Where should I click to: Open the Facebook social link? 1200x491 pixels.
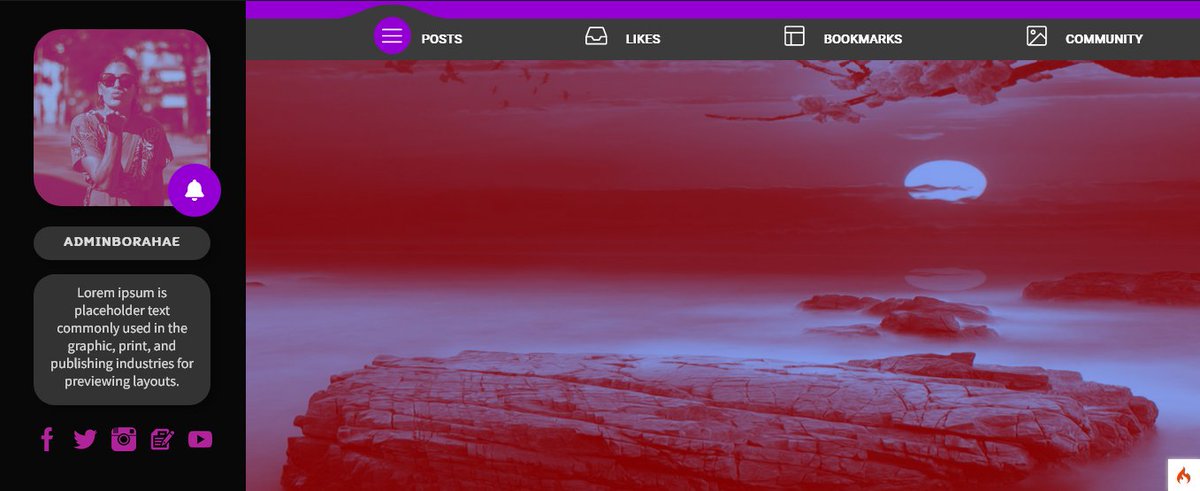[x=46, y=439]
